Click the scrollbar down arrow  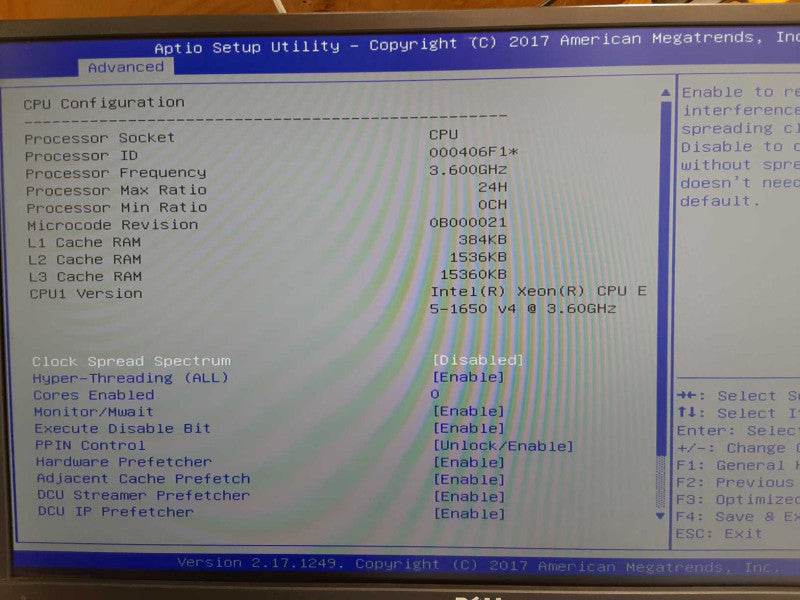660,516
